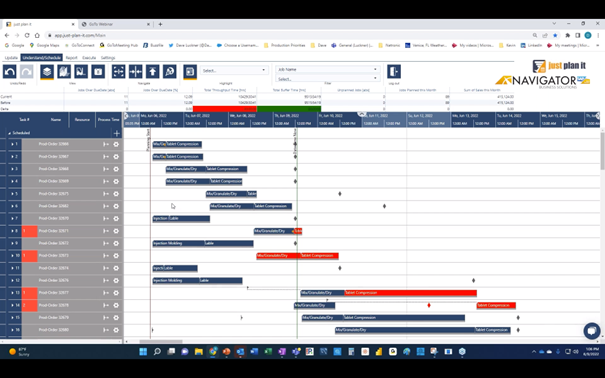Switch to the Report tab
The image size is (605, 378).
click(x=71, y=57)
